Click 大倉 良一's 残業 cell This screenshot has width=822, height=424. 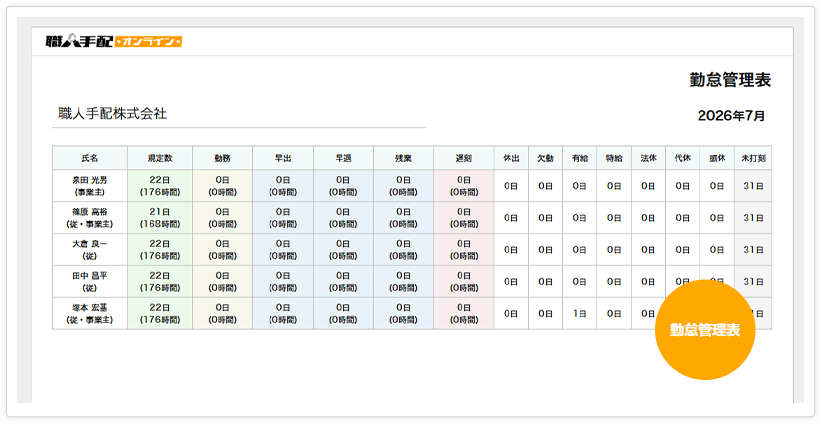point(403,249)
